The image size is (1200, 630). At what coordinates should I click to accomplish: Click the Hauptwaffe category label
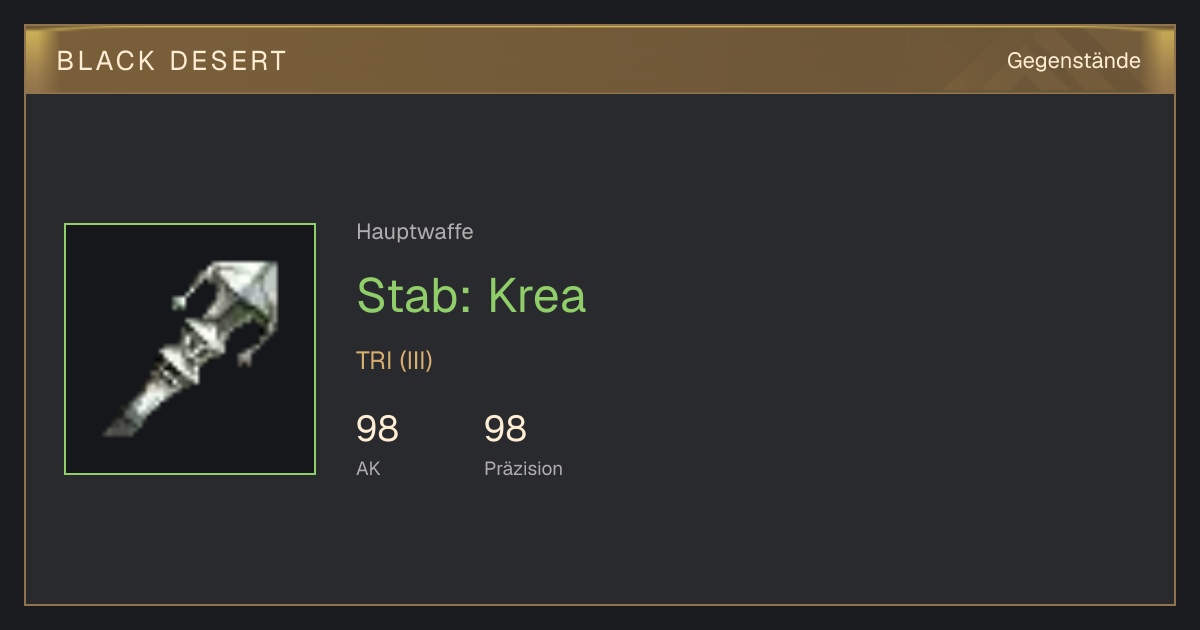[415, 232]
